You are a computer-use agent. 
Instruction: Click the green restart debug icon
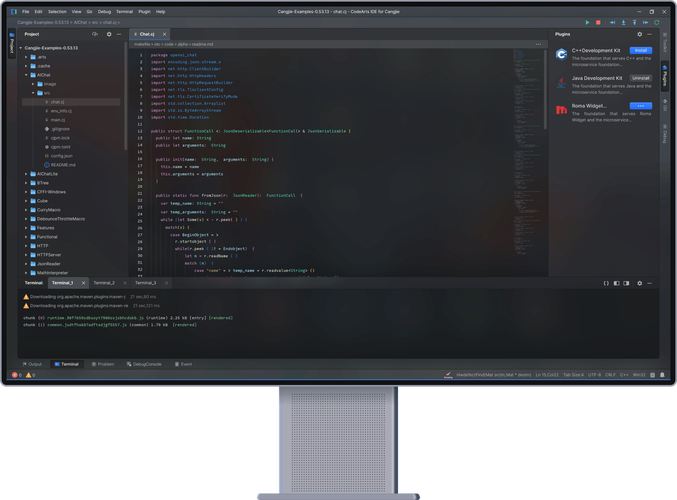coord(657,22)
